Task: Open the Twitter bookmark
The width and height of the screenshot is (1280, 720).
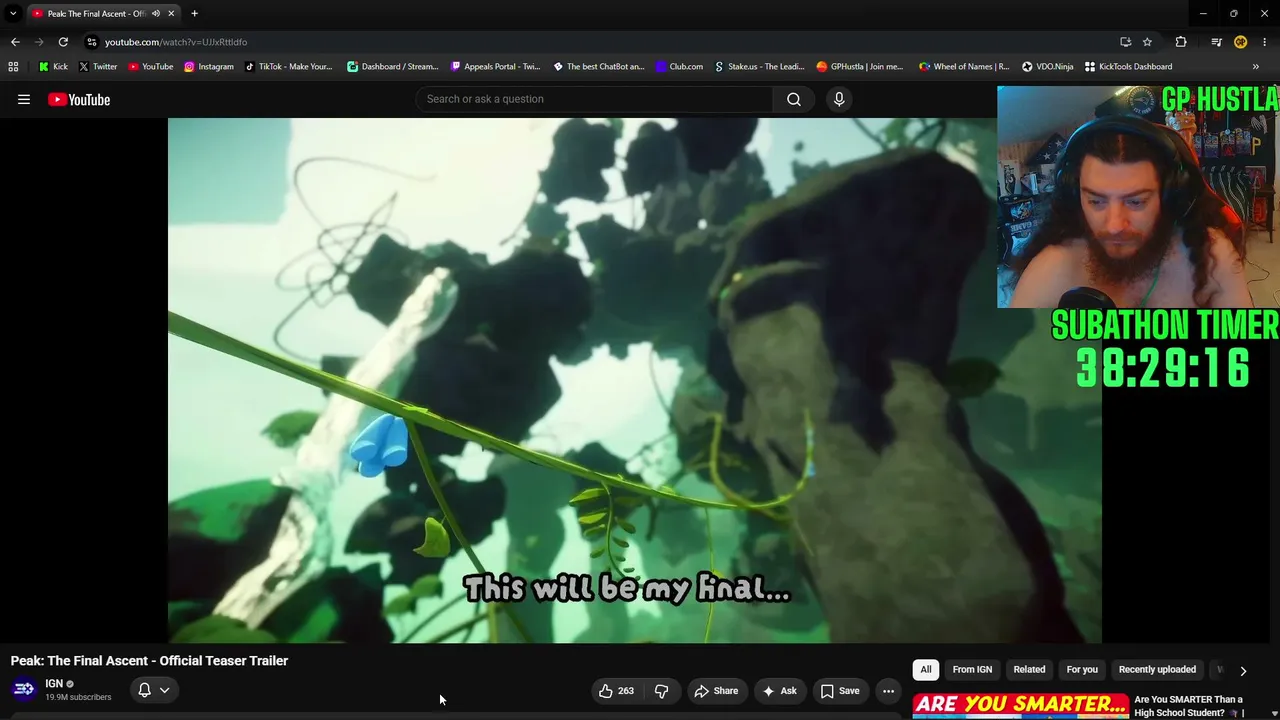Action: tap(98, 67)
